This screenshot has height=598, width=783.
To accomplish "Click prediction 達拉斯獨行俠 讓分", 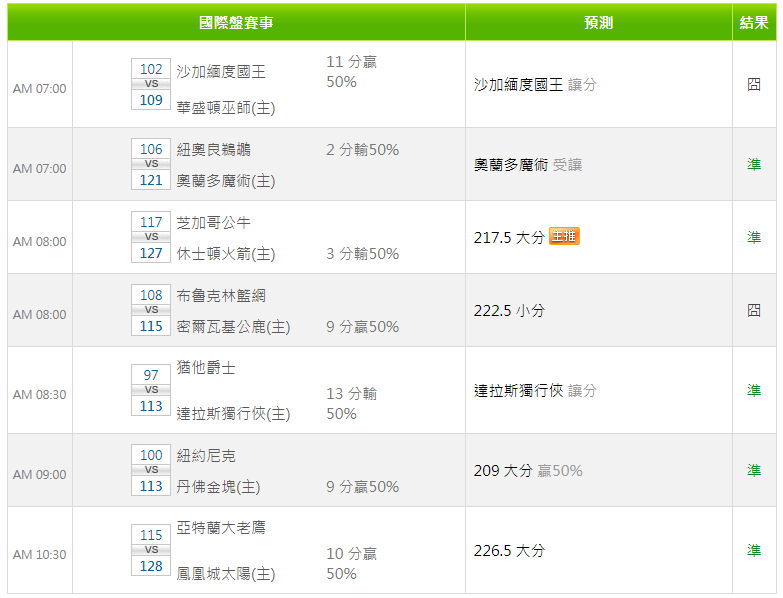I will pyautogui.click(x=535, y=390).
